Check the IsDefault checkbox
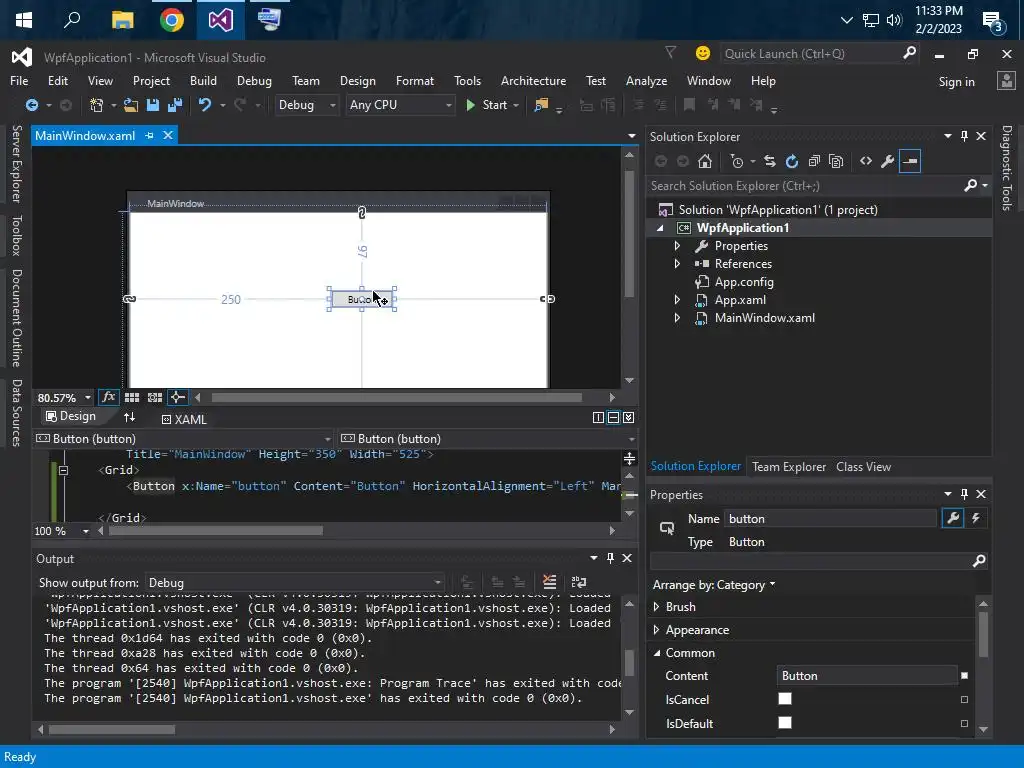1024x768 pixels. coord(785,722)
